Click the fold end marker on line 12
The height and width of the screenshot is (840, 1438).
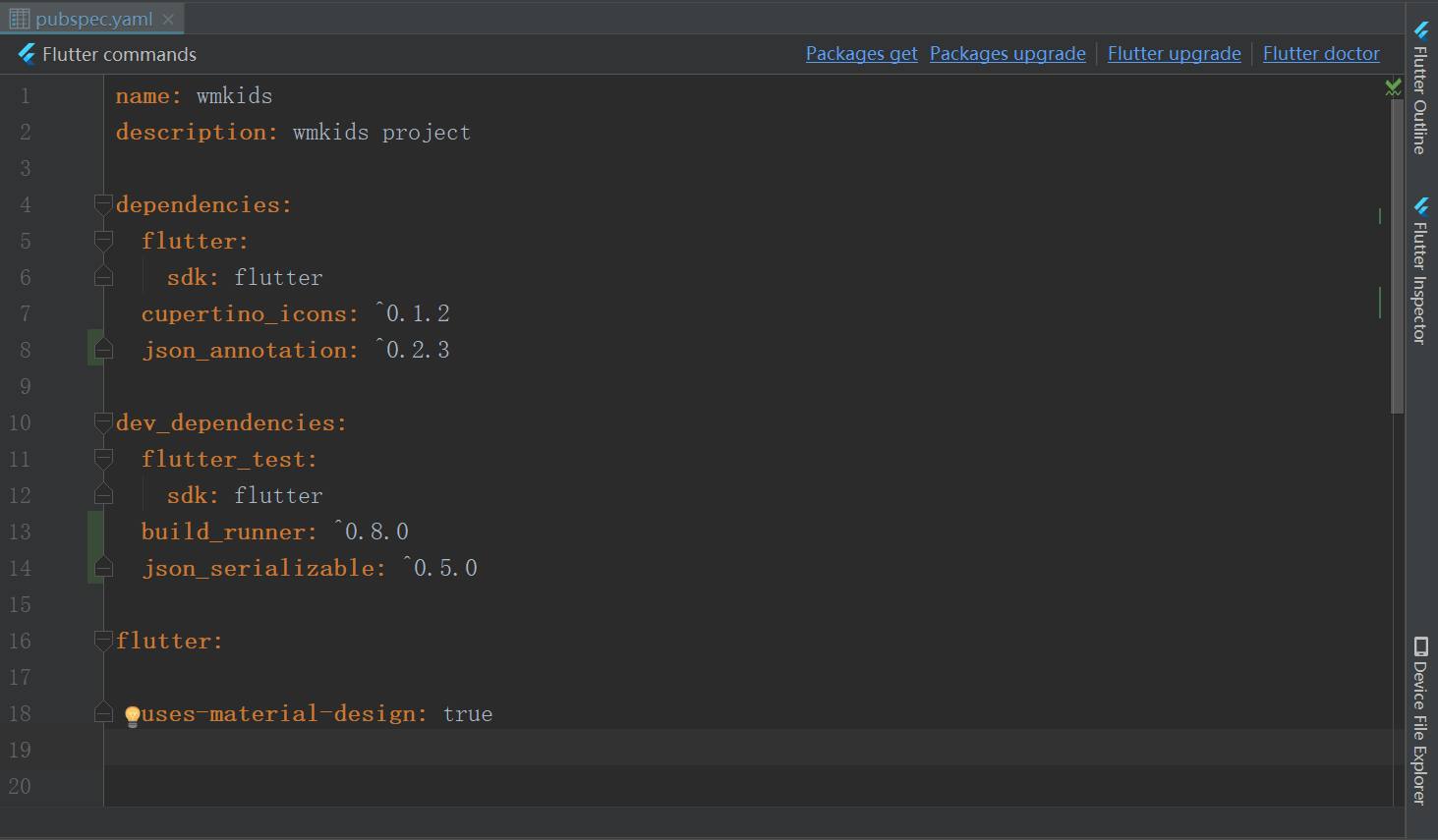click(103, 495)
